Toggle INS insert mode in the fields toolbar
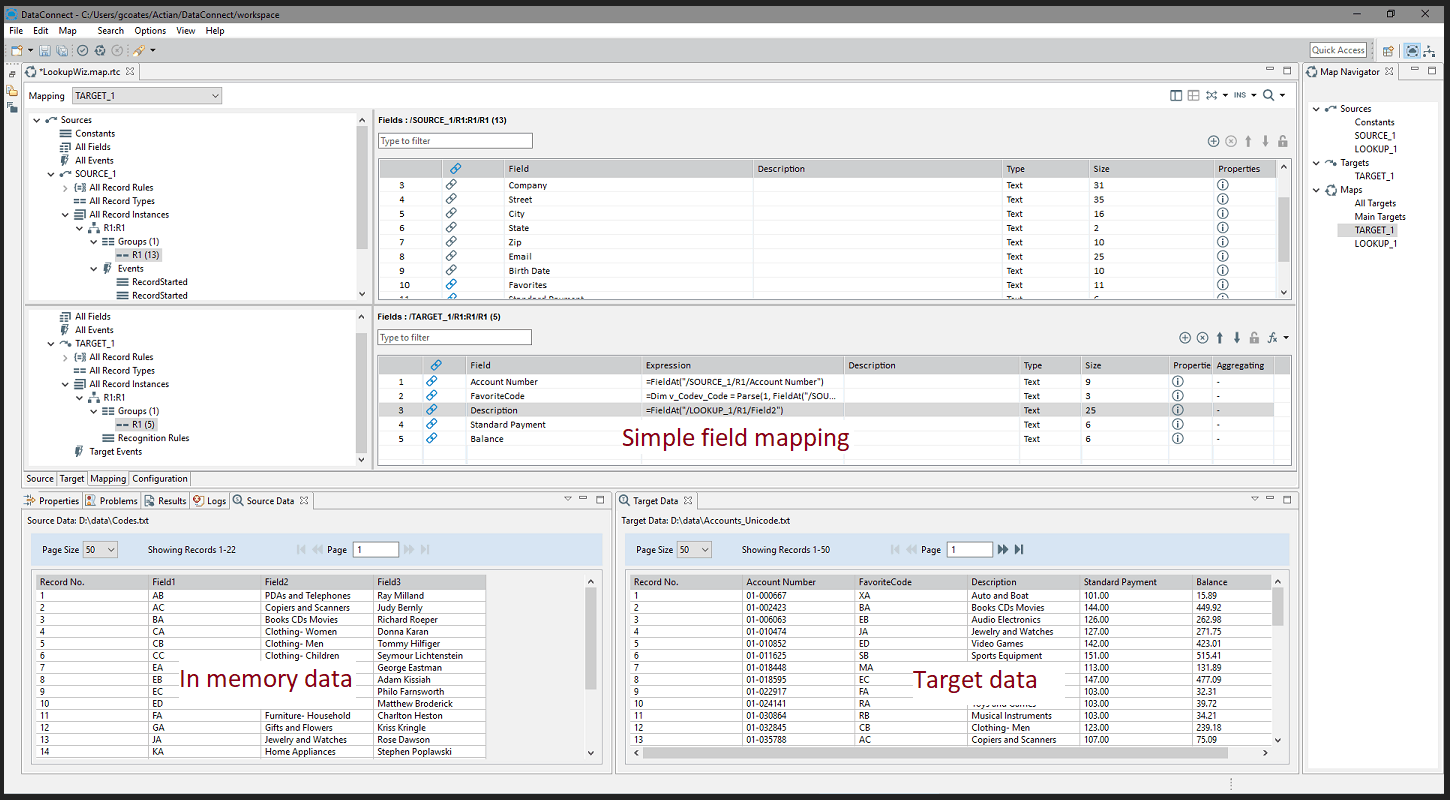This screenshot has width=1450, height=800. pos(1240,95)
